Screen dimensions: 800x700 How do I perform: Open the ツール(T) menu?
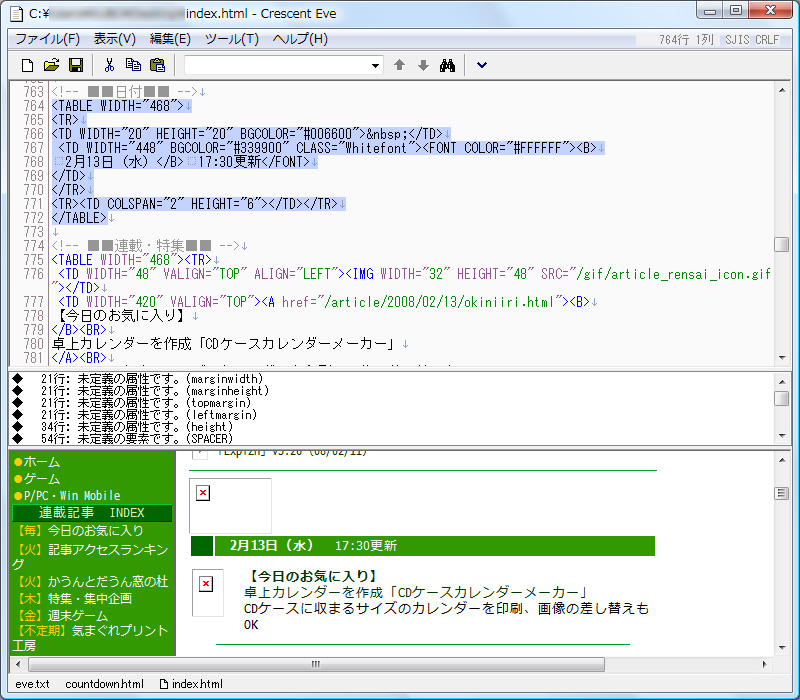(x=232, y=39)
